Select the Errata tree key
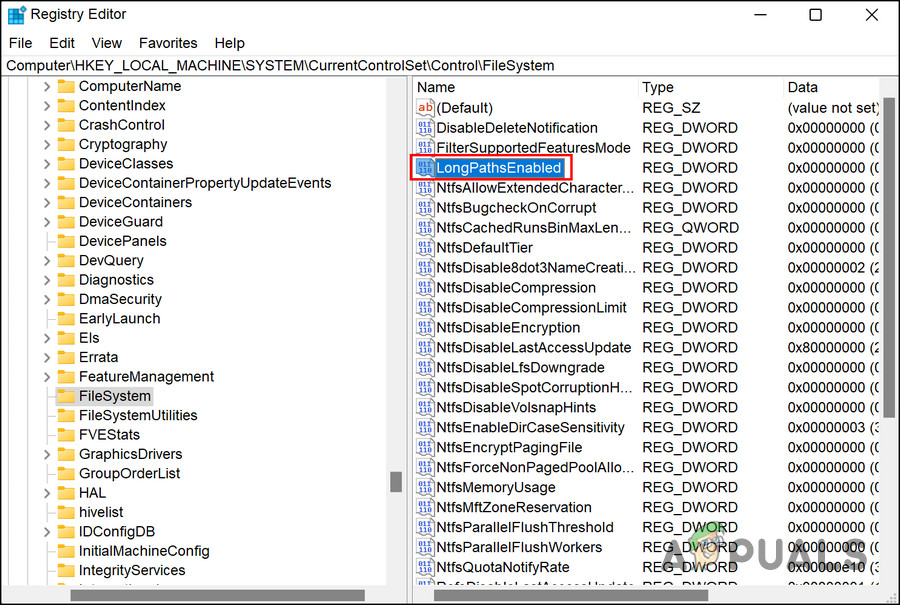900x605 pixels. (98, 358)
